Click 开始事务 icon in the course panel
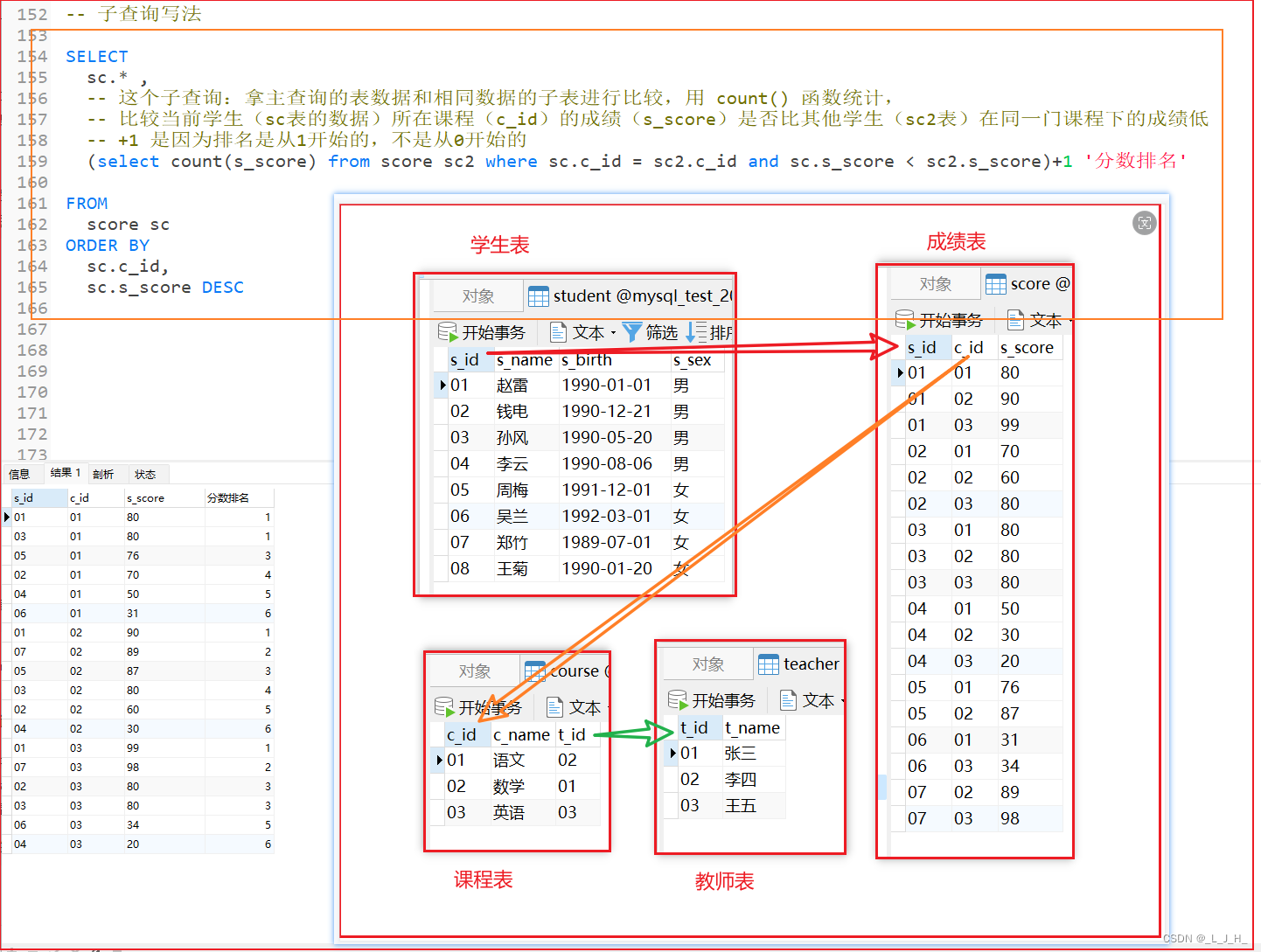 [x=444, y=707]
